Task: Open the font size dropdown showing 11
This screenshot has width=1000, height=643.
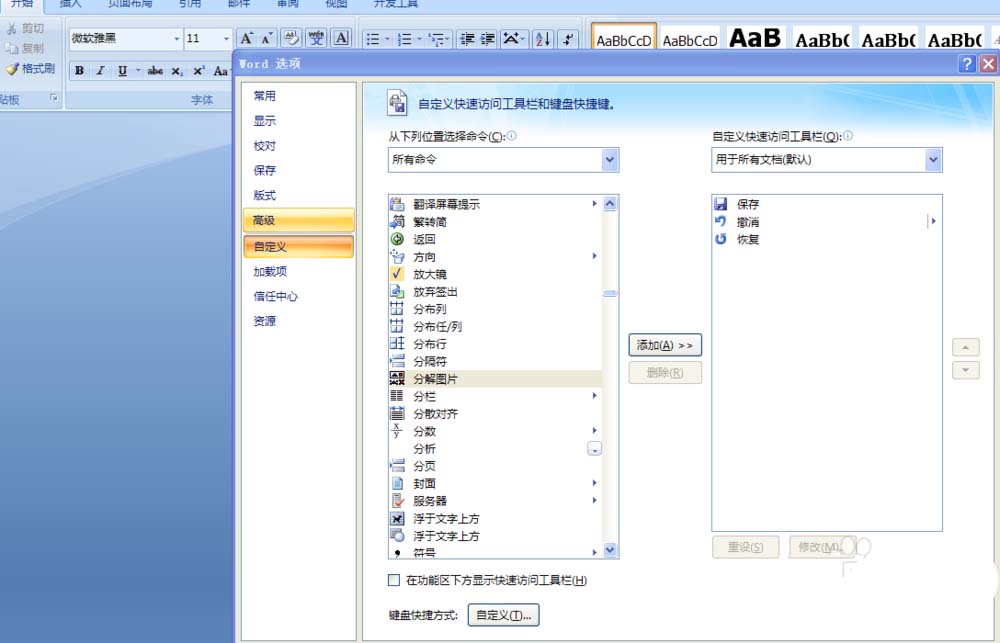Action: [x=226, y=39]
